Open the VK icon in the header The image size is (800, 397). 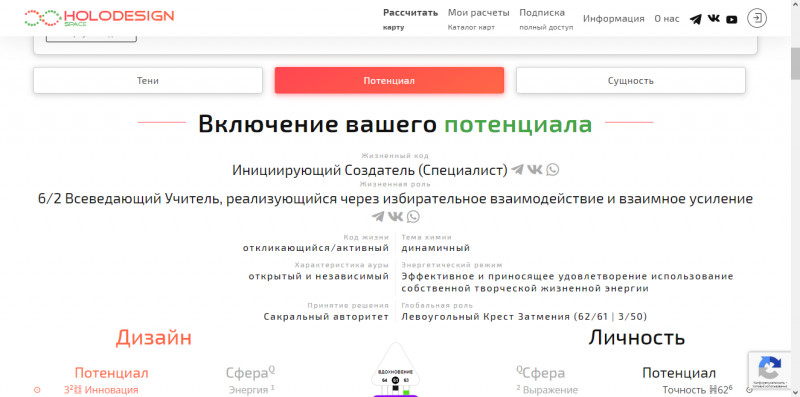tap(713, 19)
